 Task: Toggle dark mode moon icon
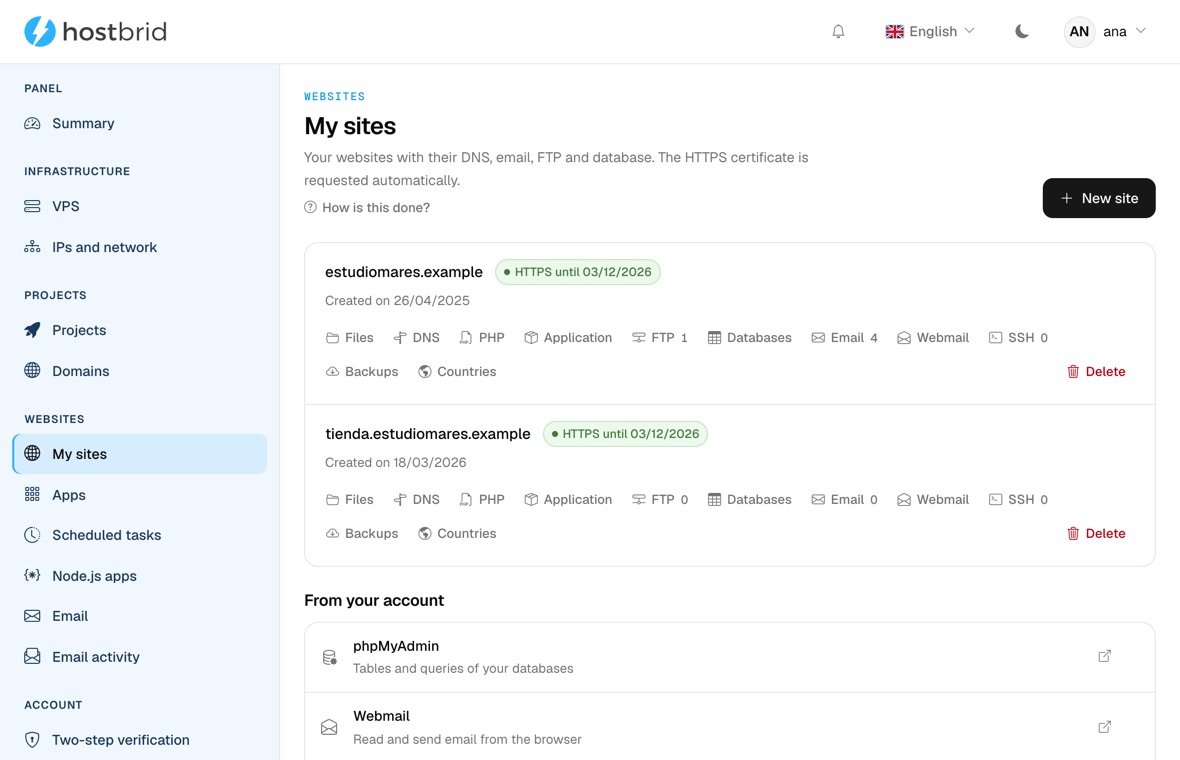tap(1021, 32)
